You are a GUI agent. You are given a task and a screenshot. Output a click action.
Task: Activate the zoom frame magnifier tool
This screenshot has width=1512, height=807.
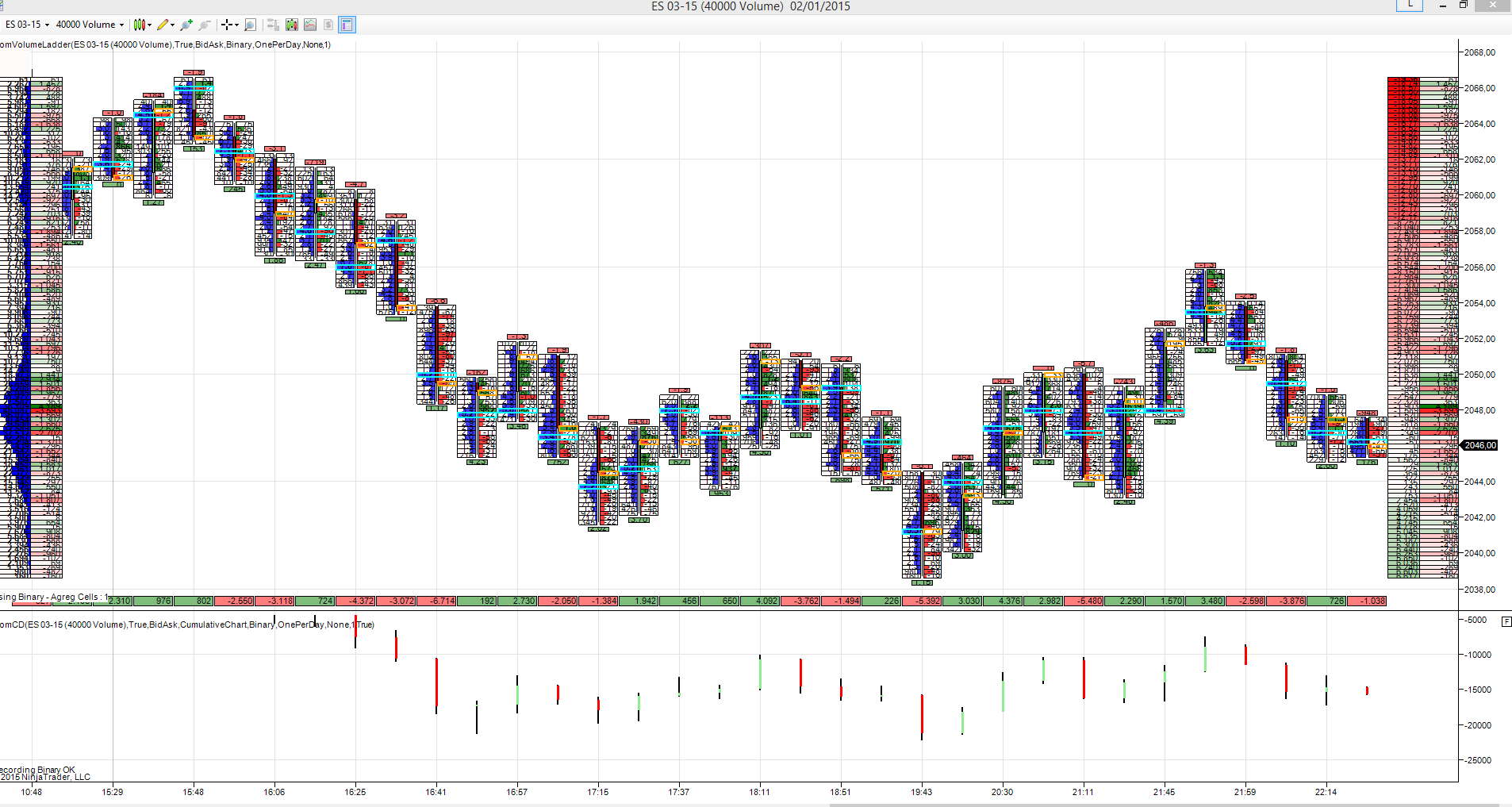251,25
